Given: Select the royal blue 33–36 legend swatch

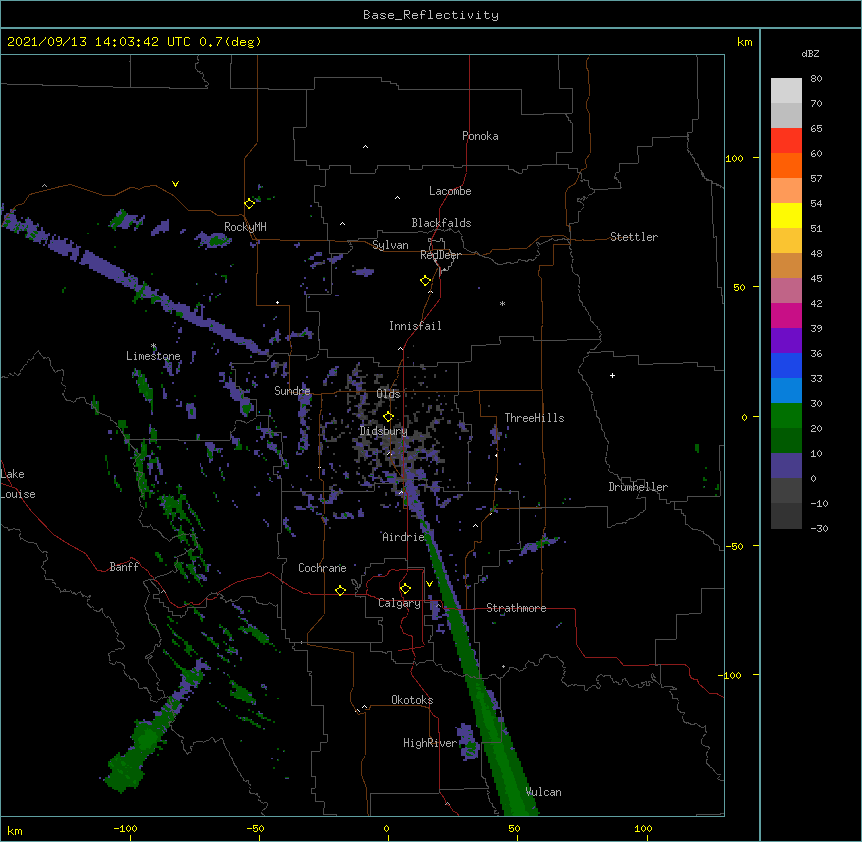Looking at the screenshot, I should pos(786,365).
